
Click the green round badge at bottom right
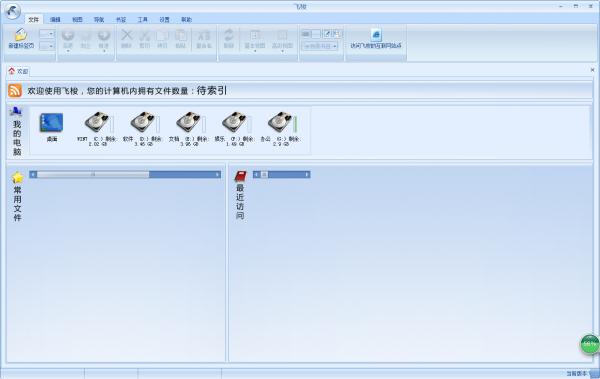point(590,344)
